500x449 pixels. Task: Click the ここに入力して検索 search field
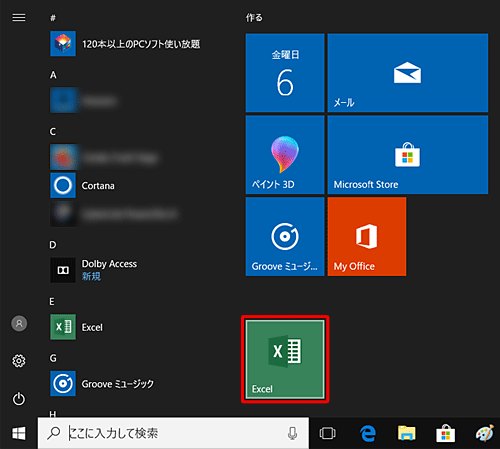[x=173, y=433]
